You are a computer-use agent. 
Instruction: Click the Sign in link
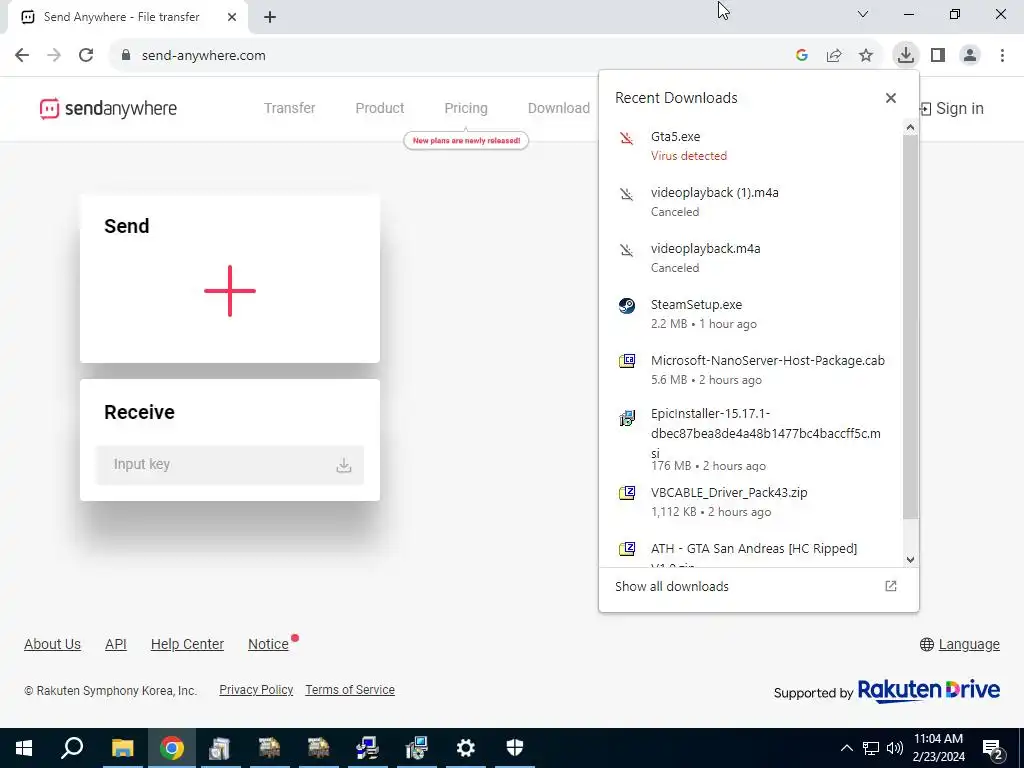tap(951, 109)
